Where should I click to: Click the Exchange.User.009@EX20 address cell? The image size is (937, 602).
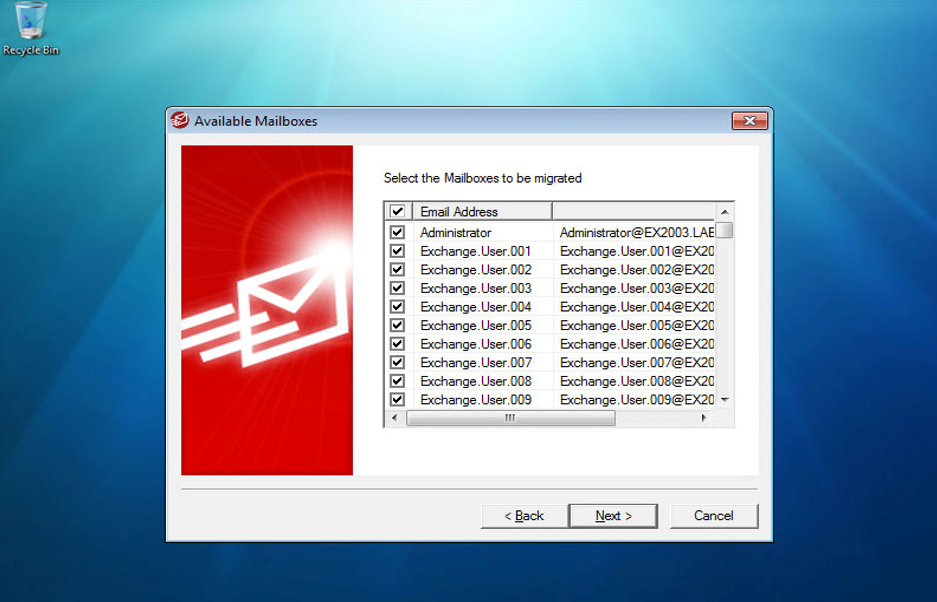click(634, 399)
